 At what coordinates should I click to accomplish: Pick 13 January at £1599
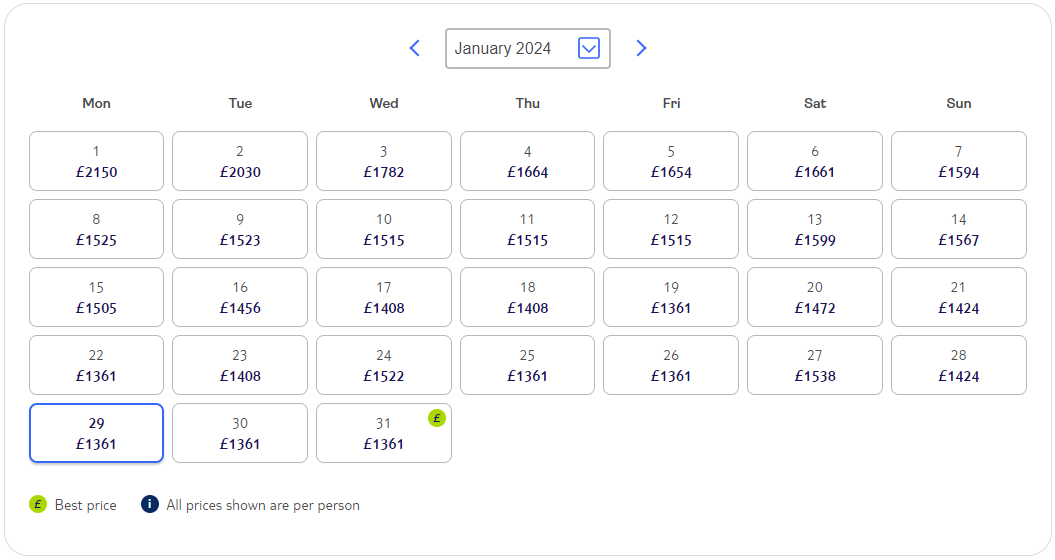(815, 229)
